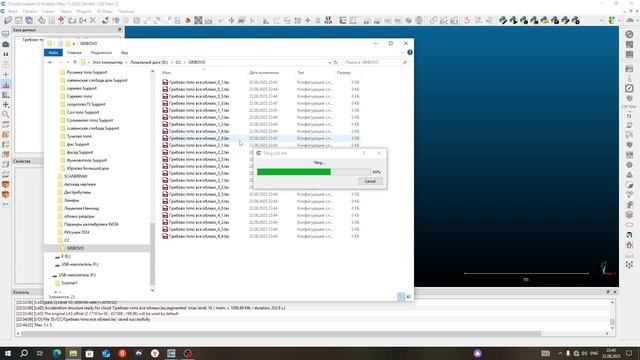Image resolution: width=640 pixels, height=360 pixels.
Task: Click the plus-shaped icon in top toolbar
Action: click(x=307, y=20)
